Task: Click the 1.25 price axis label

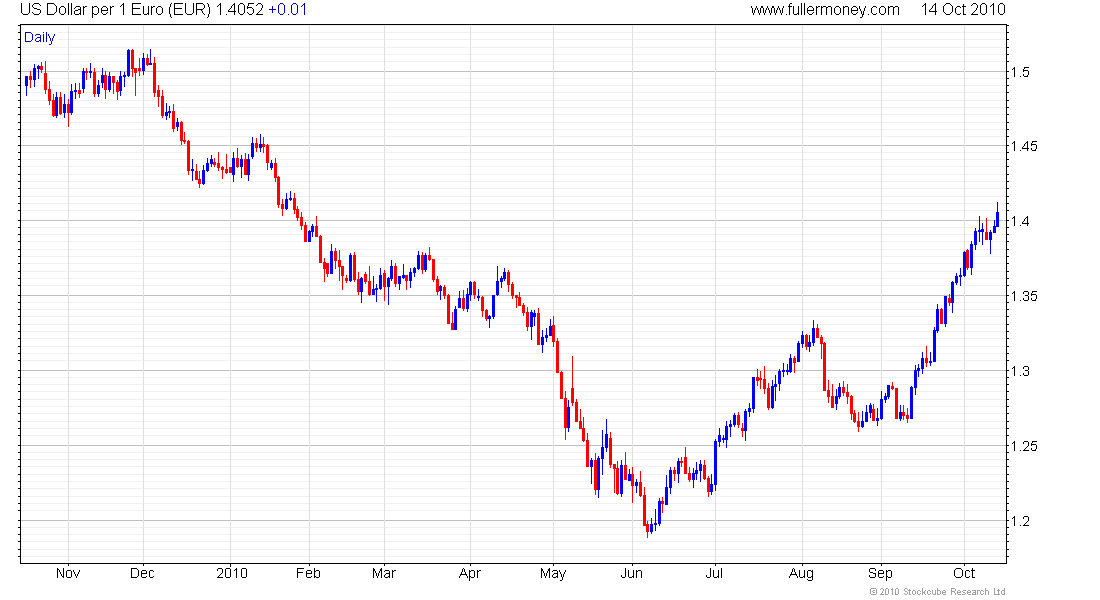Action: [1024, 446]
